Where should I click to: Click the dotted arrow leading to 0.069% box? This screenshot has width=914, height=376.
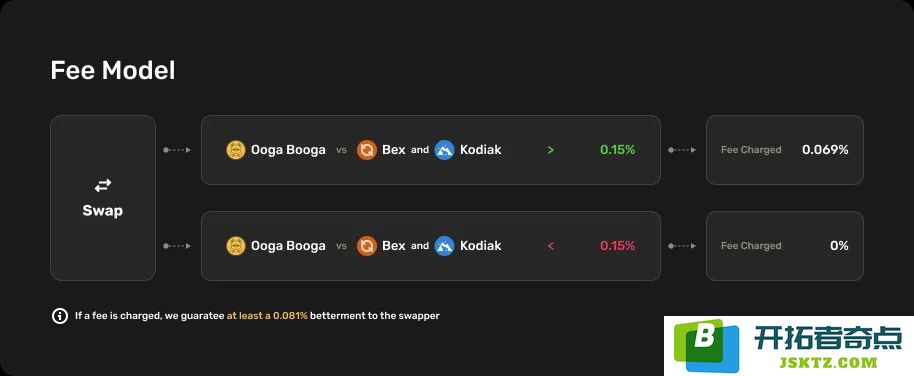pyautogui.click(x=682, y=150)
